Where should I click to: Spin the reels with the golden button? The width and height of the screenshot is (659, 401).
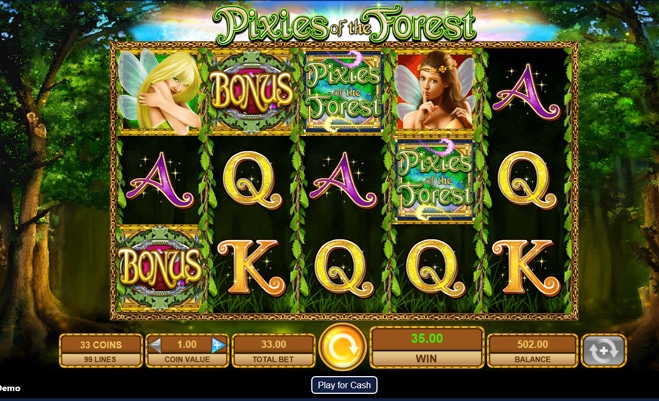click(343, 347)
